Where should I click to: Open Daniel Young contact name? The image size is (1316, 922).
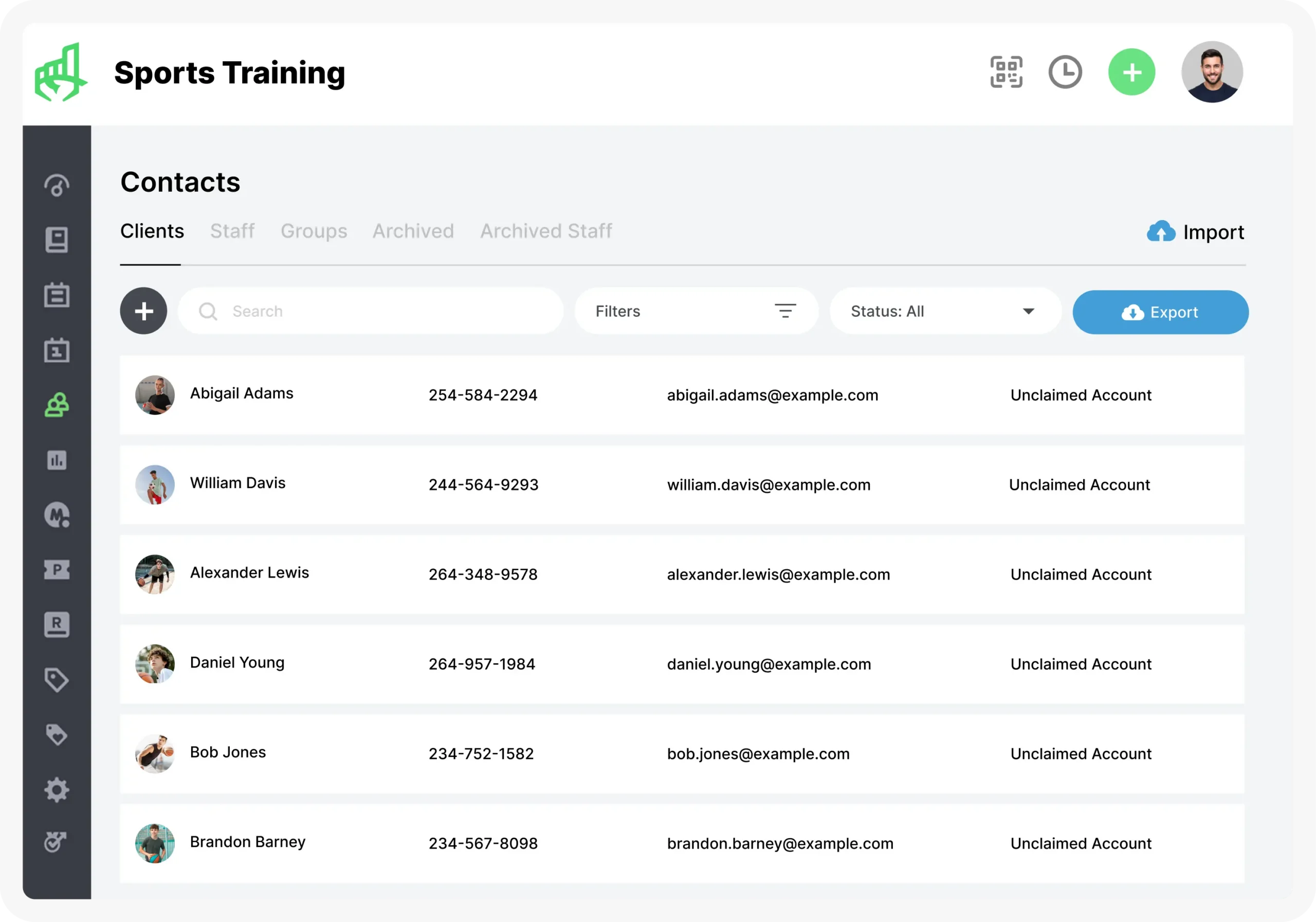236,662
